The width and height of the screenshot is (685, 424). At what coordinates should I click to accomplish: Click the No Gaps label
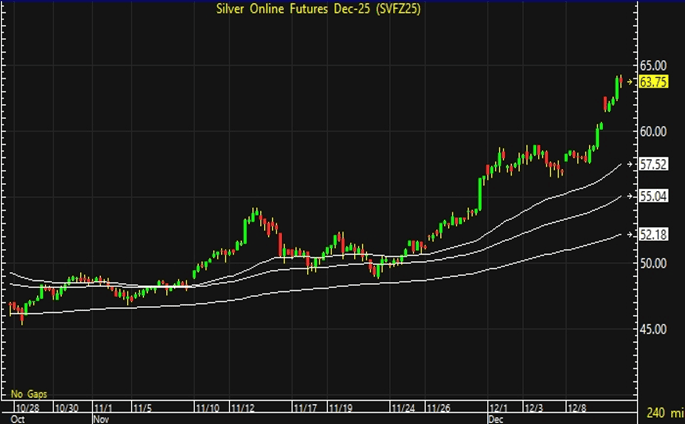pyautogui.click(x=30, y=394)
